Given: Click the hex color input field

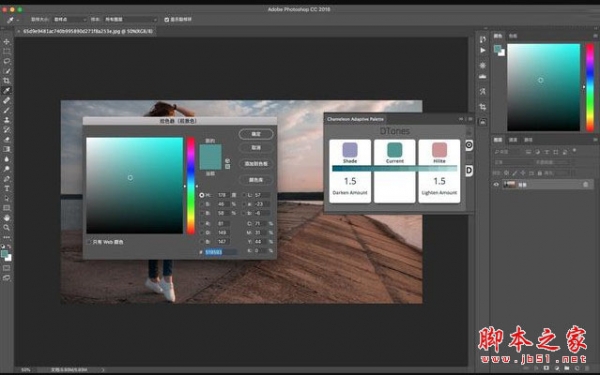Looking at the screenshot, I should 220,252.
